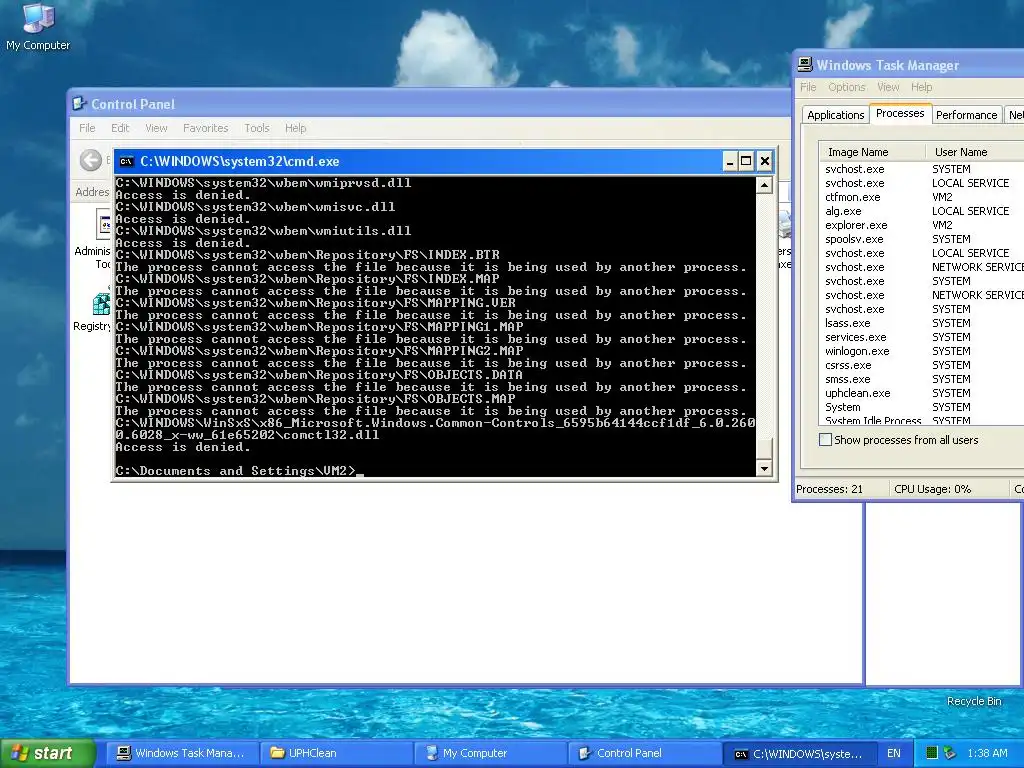The image size is (1024, 768).
Task: Select explorer.exe process row
Action: point(921,225)
